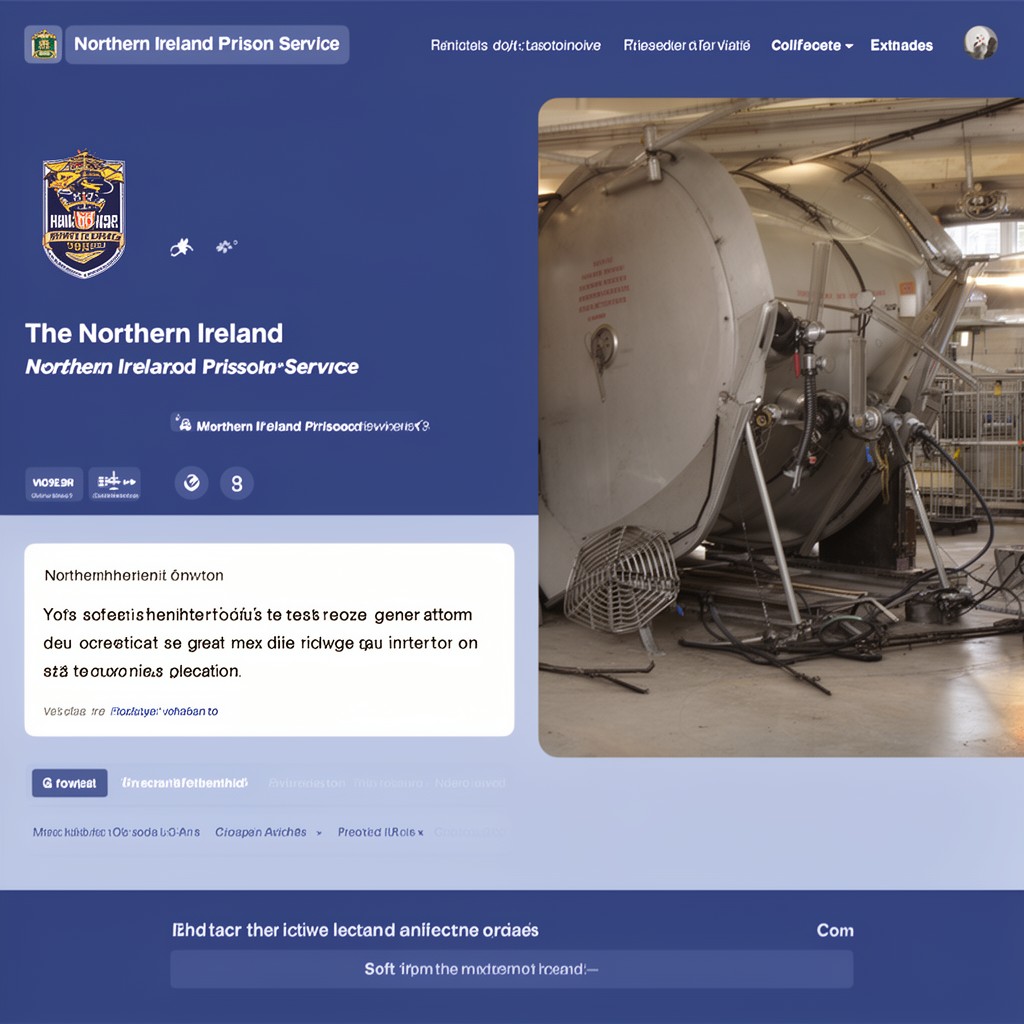Click the italic Prison Service subtitle
Viewport: 1024px width, 1024px height.
click(x=192, y=367)
